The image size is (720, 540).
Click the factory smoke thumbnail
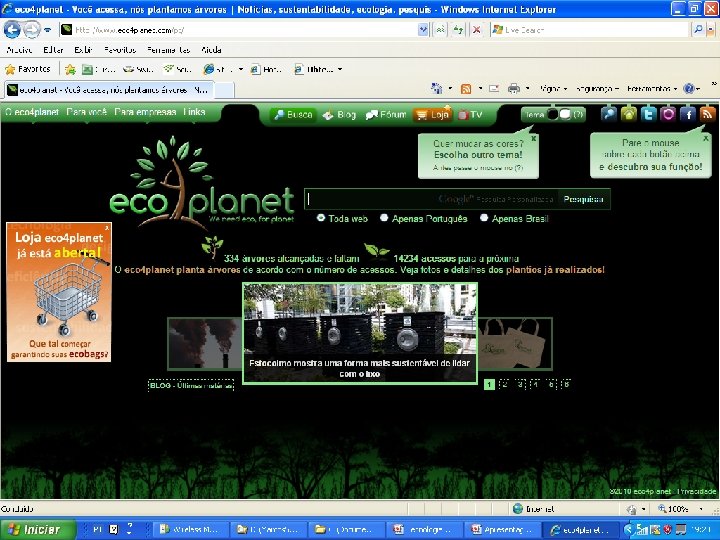[x=205, y=343]
